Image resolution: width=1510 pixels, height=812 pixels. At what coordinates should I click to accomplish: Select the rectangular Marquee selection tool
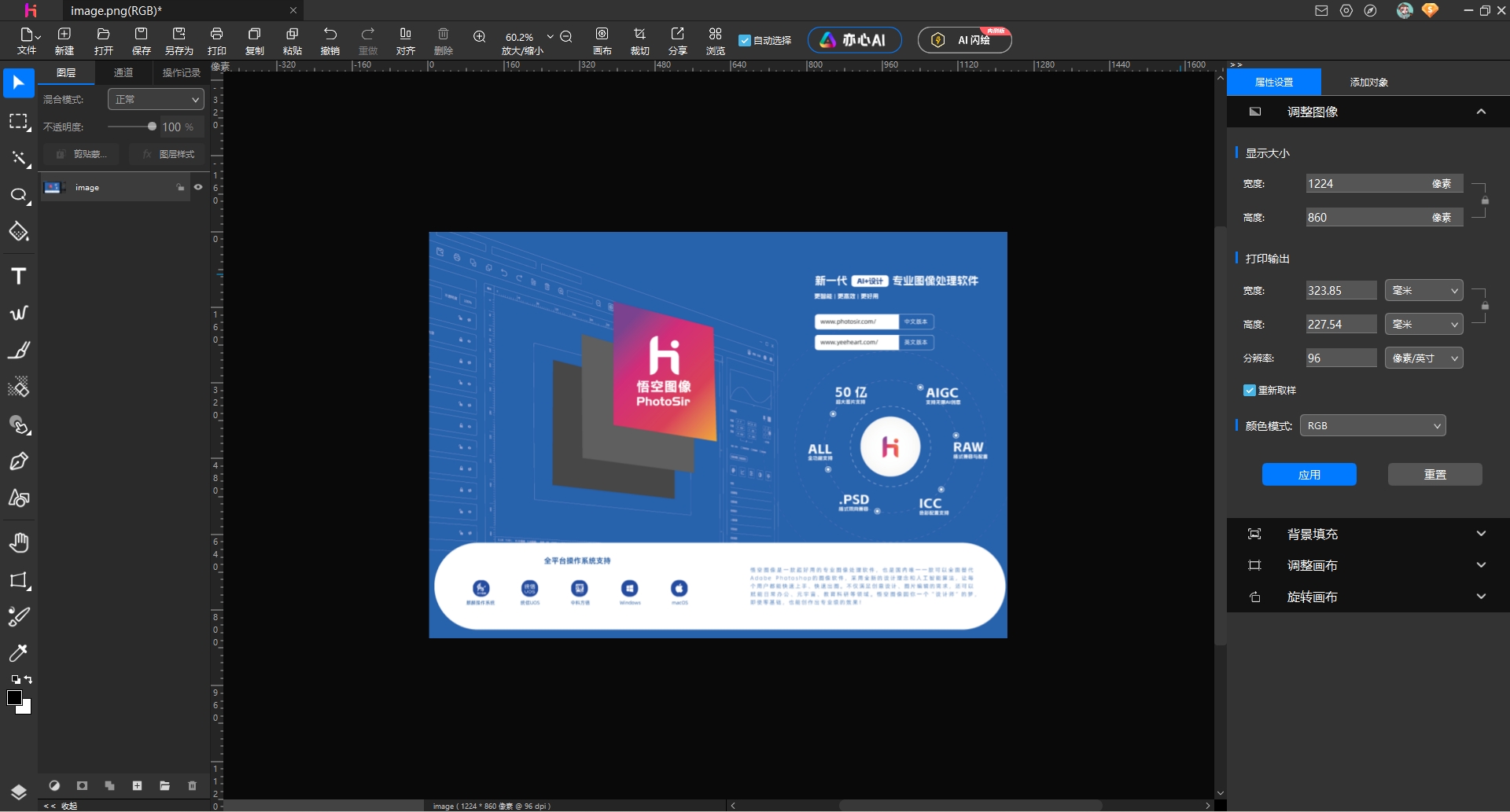pyautogui.click(x=19, y=122)
